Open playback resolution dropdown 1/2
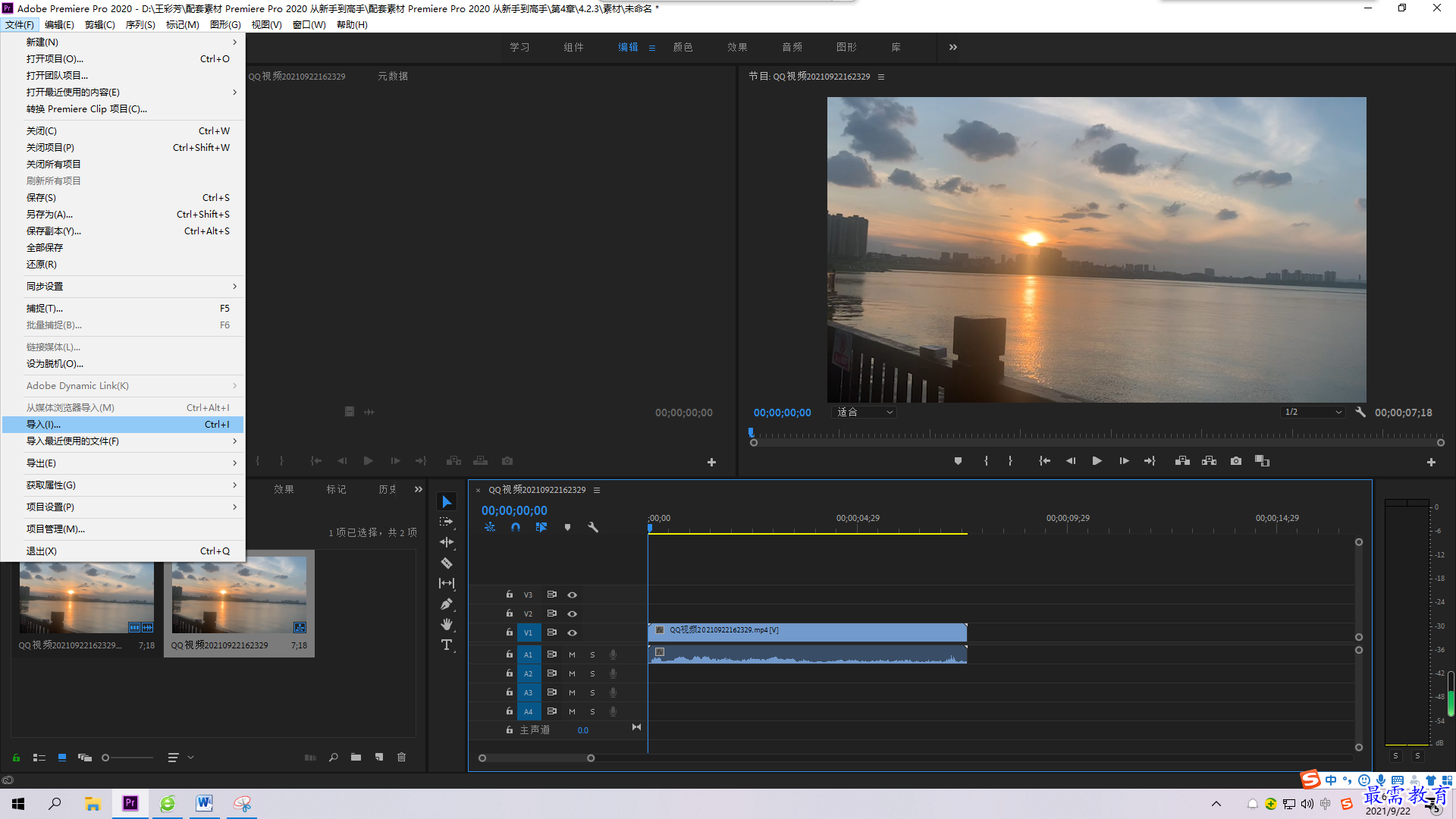The width and height of the screenshot is (1456, 819). point(1313,413)
